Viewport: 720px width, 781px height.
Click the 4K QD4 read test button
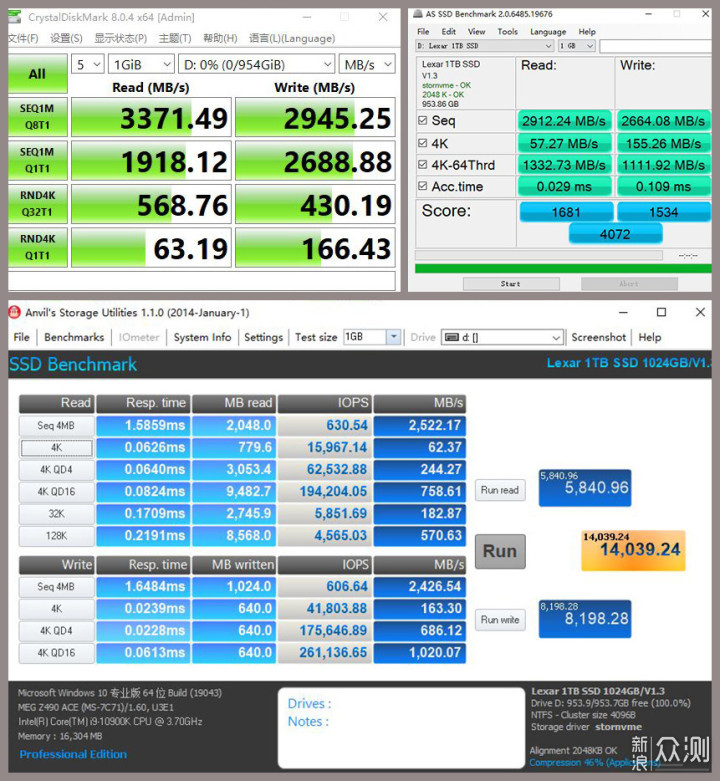coord(56,470)
